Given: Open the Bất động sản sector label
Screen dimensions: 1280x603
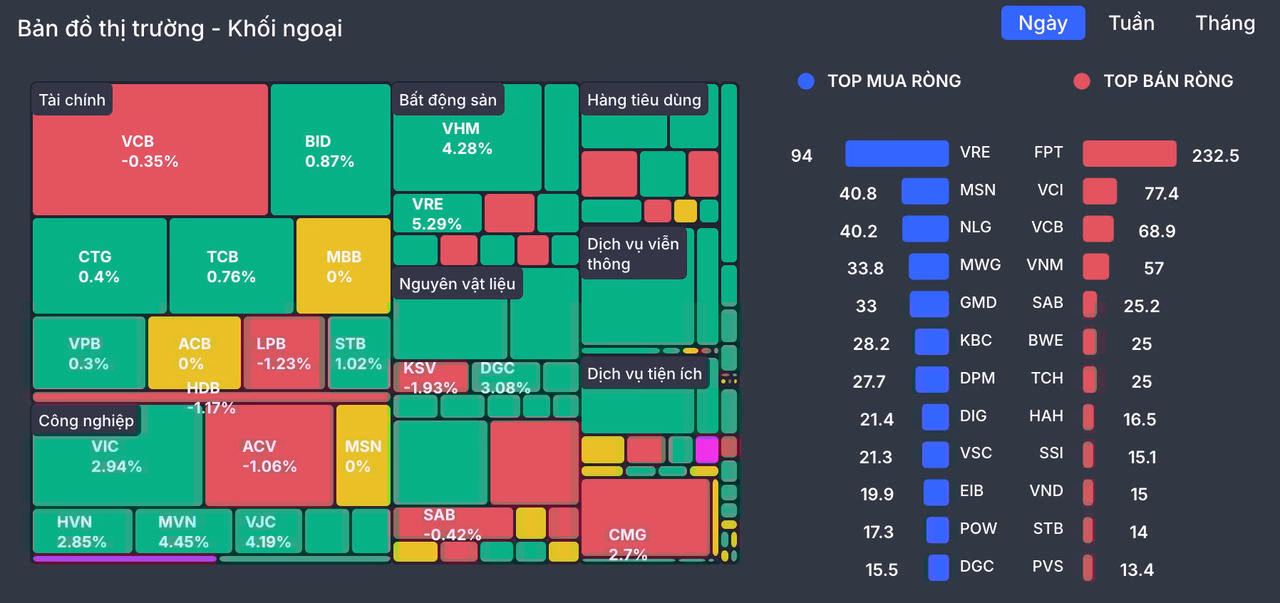Looking at the screenshot, I should click(448, 100).
